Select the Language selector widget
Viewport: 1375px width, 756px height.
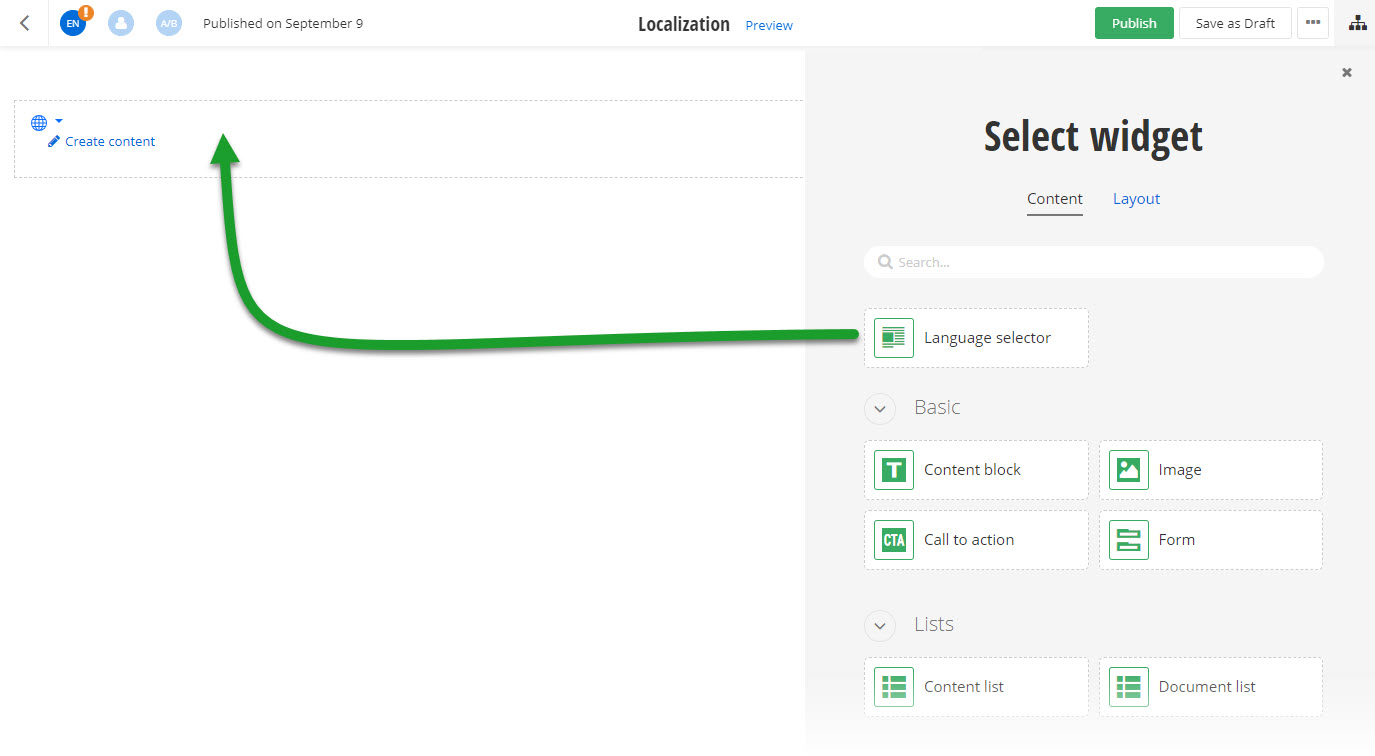(975, 337)
